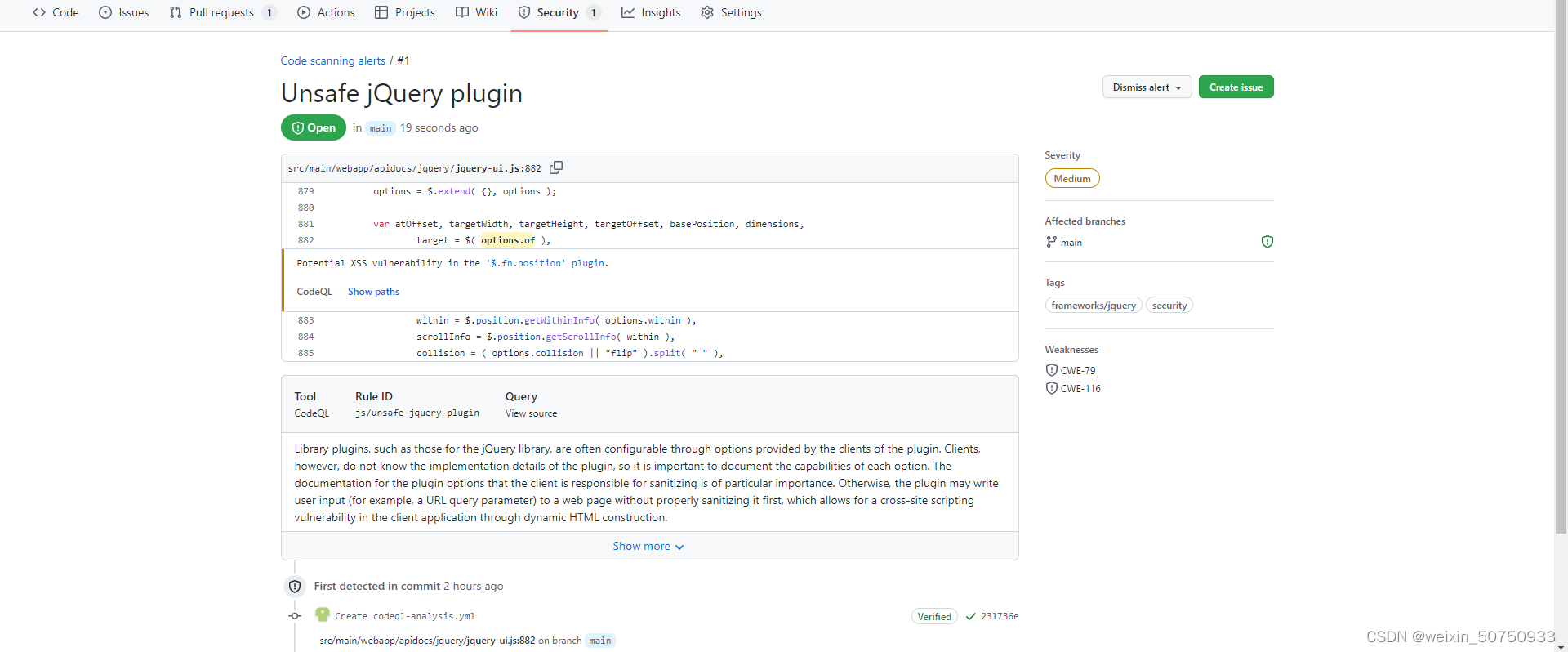The width and height of the screenshot is (1568, 652).
Task: Open the Code tab
Action: coord(56,12)
